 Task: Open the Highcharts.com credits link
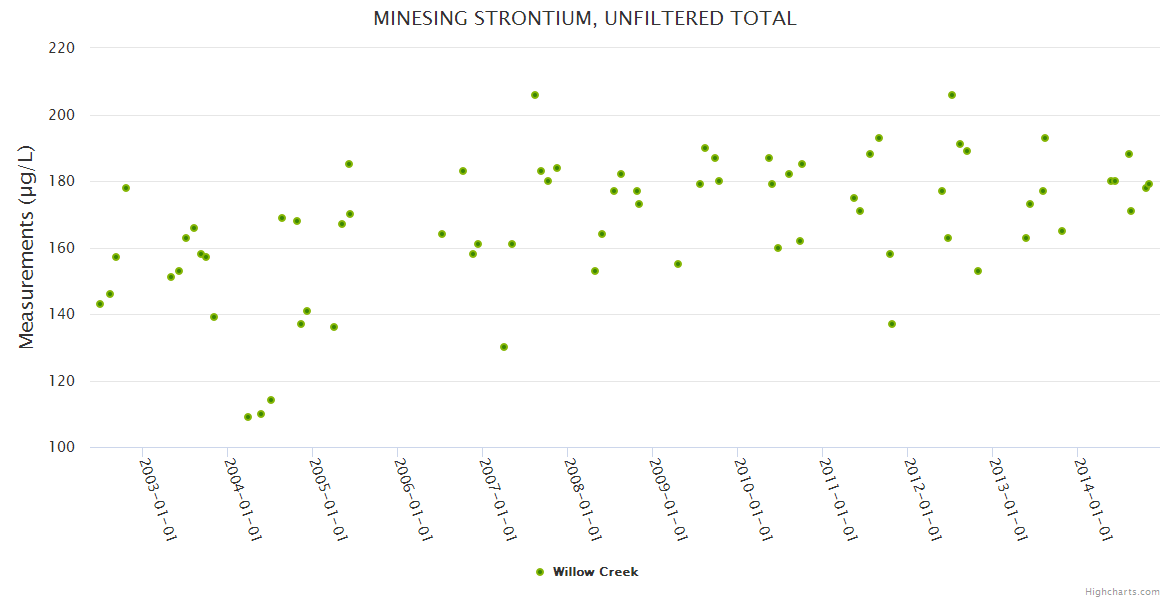[1122, 591]
